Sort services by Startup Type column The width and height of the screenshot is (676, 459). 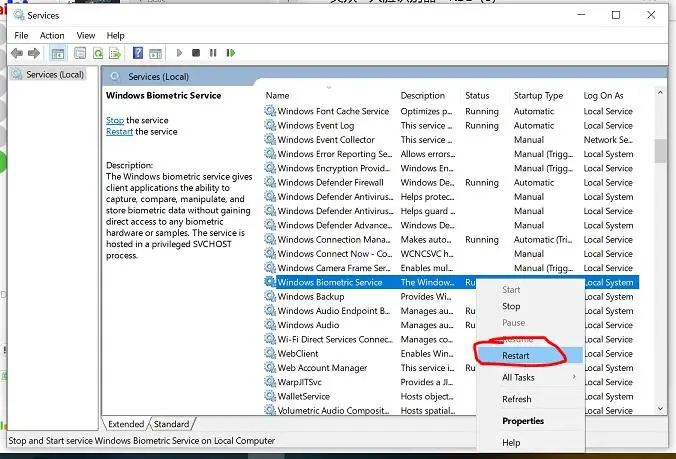539,96
